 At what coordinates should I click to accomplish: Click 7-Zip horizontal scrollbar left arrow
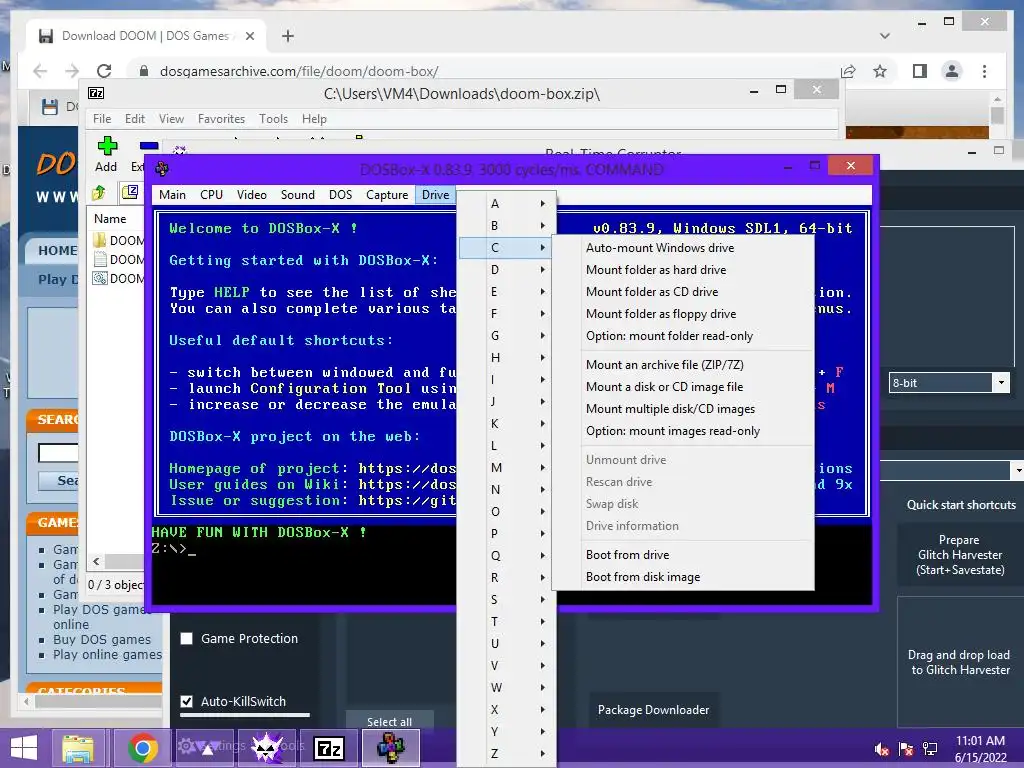pos(97,561)
